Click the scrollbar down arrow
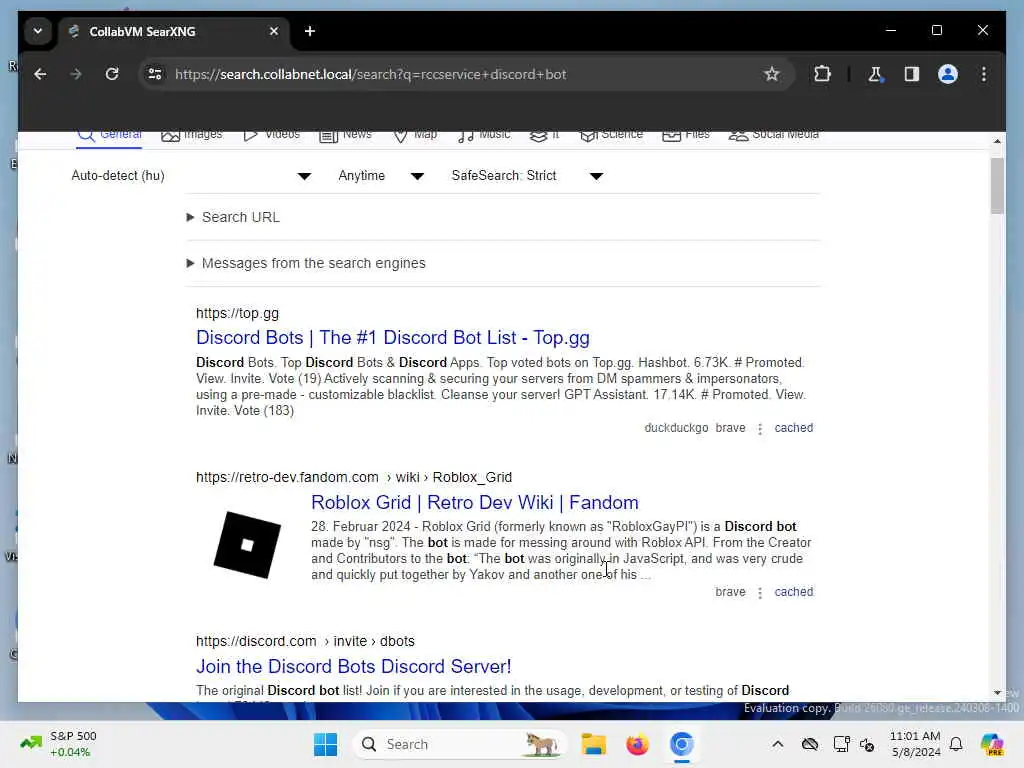This screenshot has height=768, width=1024. coord(997,692)
